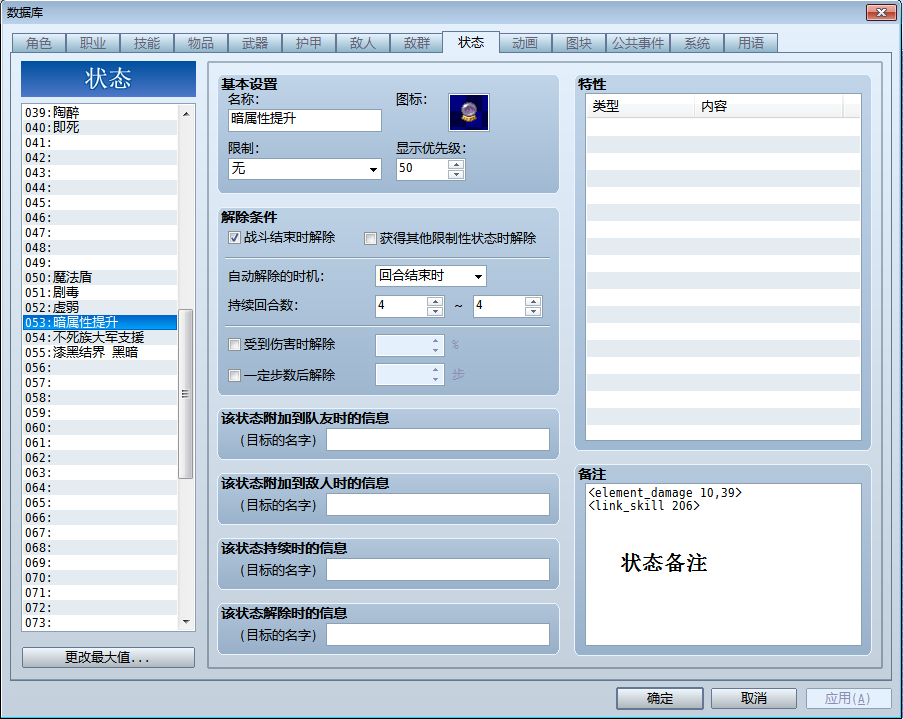Click the 备注 notes text area
The width and height of the screenshot is (903, 719).
click(x=723, y=565)
